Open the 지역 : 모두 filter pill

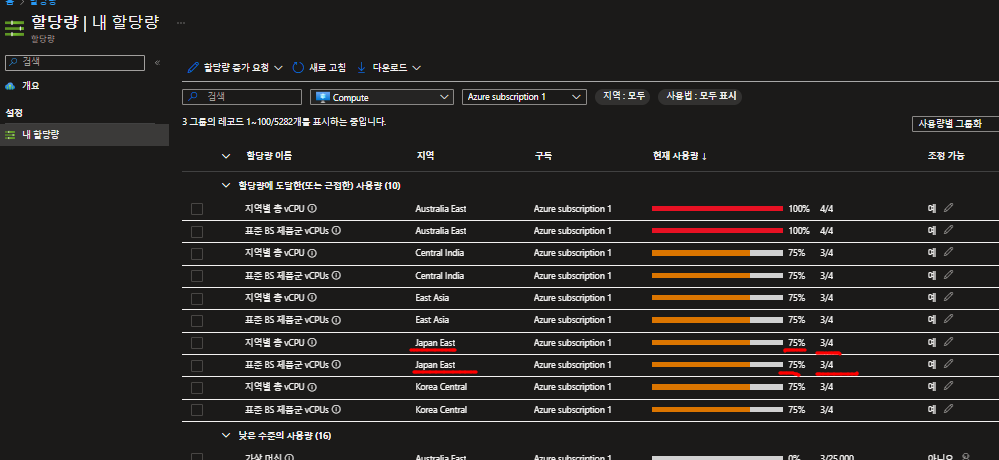pyautogui.click(x=622, y=97)
